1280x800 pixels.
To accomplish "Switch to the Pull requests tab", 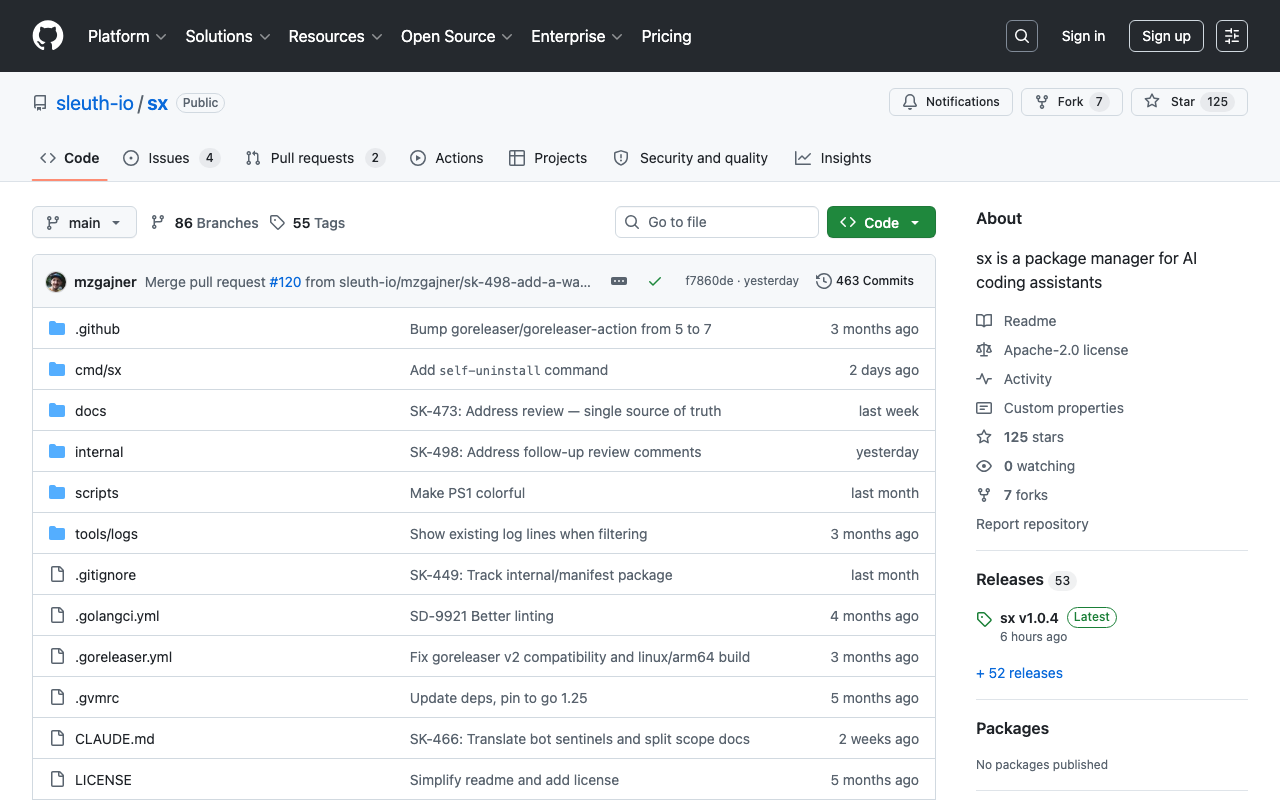I will [x=314, y=158].
